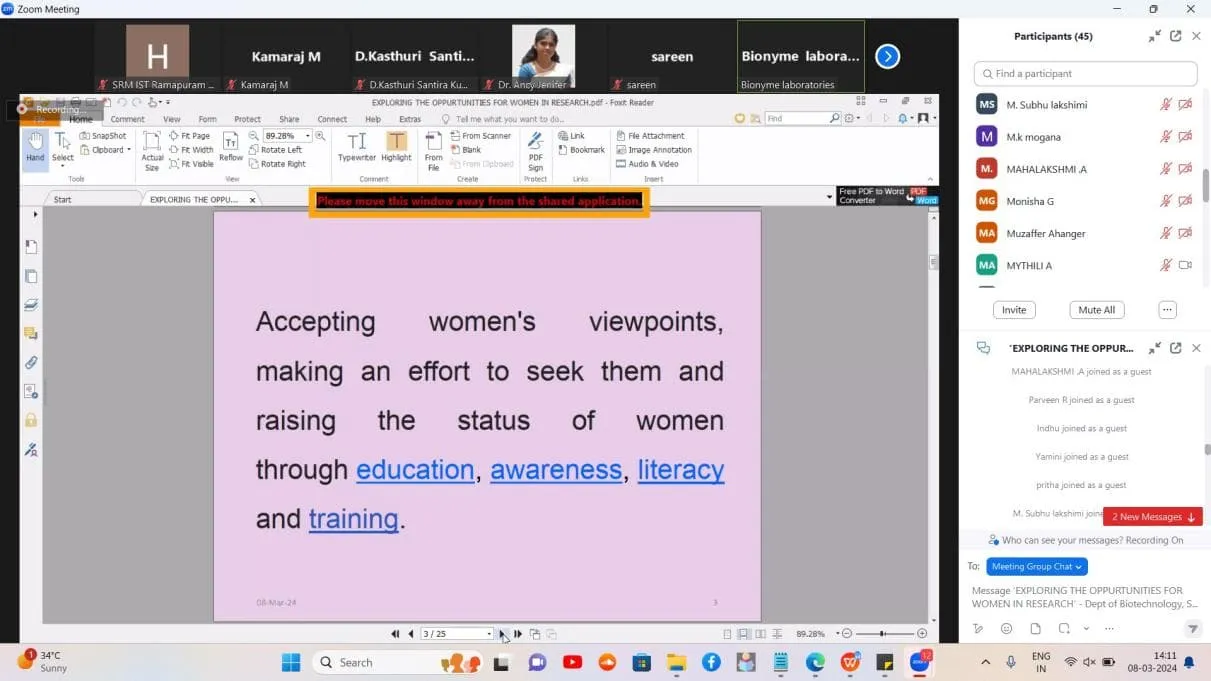Toggle mute for M. Subhu lakshimi

pos(1165,105)
